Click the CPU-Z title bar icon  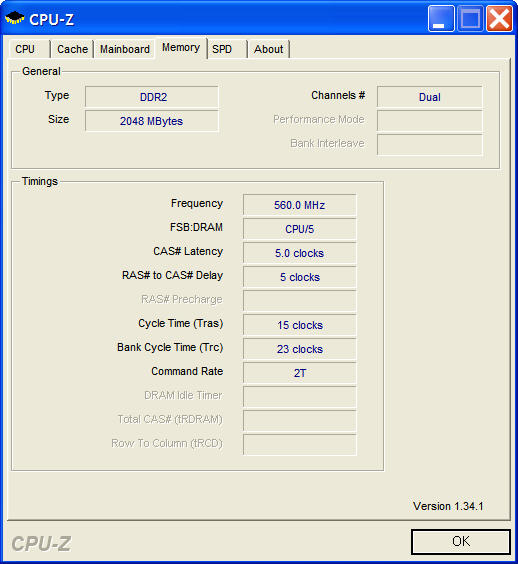click(x=14, y=18)
